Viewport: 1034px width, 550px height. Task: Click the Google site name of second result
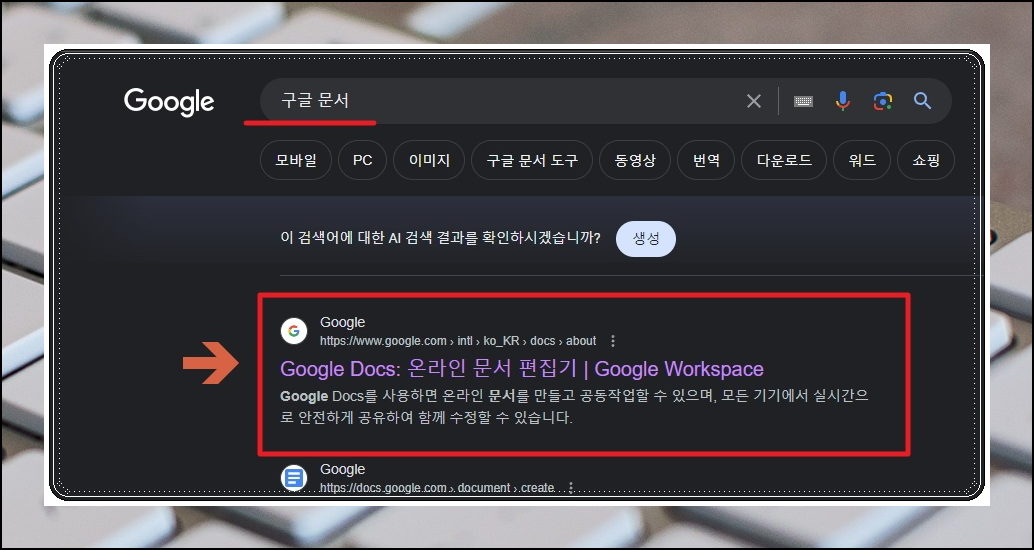(342, 470)
